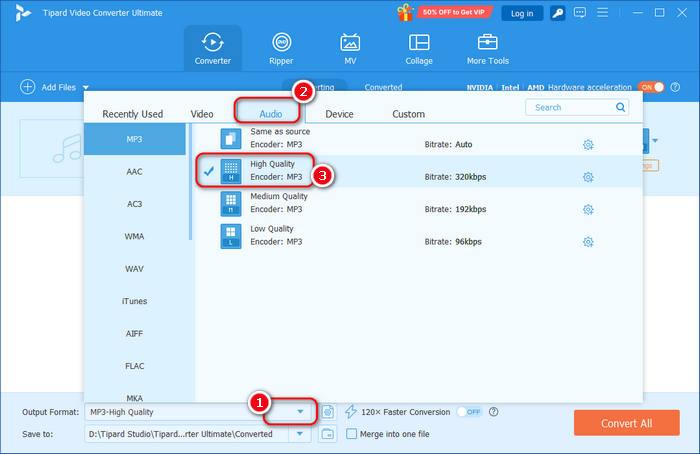Click the Faster Conversion help icon
Image resolution: width=700 pixels, height=454 pixels.
[493, 412]
